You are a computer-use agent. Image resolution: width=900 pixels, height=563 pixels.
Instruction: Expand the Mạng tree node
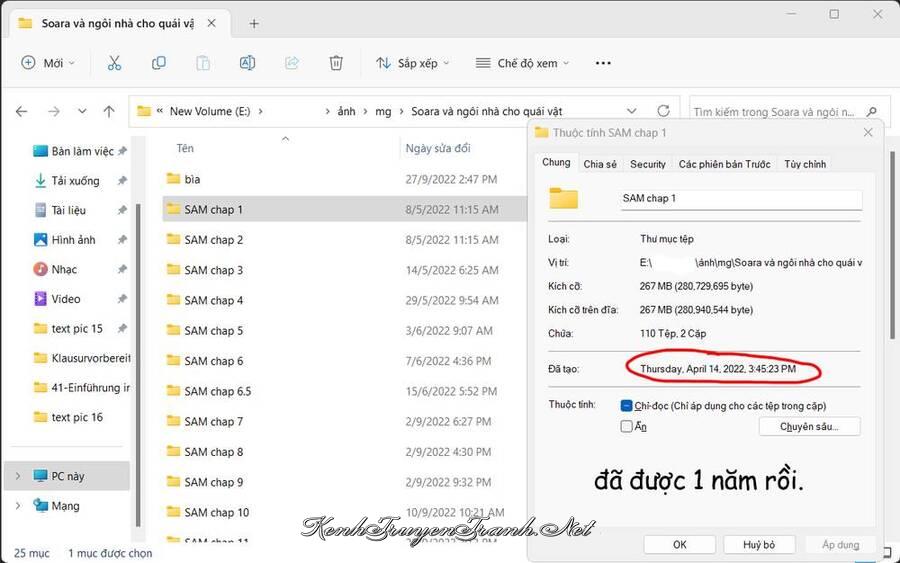tap(18, 506)
